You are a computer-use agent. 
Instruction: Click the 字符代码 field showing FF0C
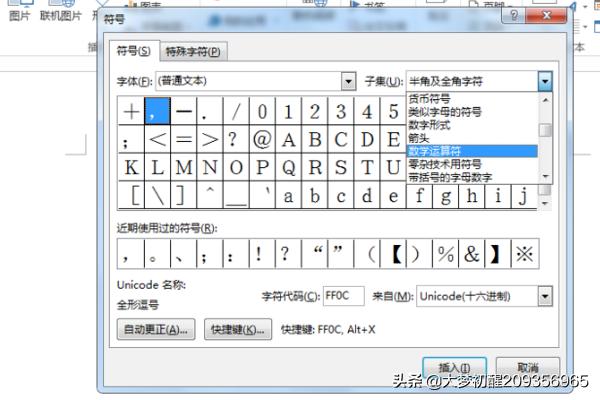343,296
